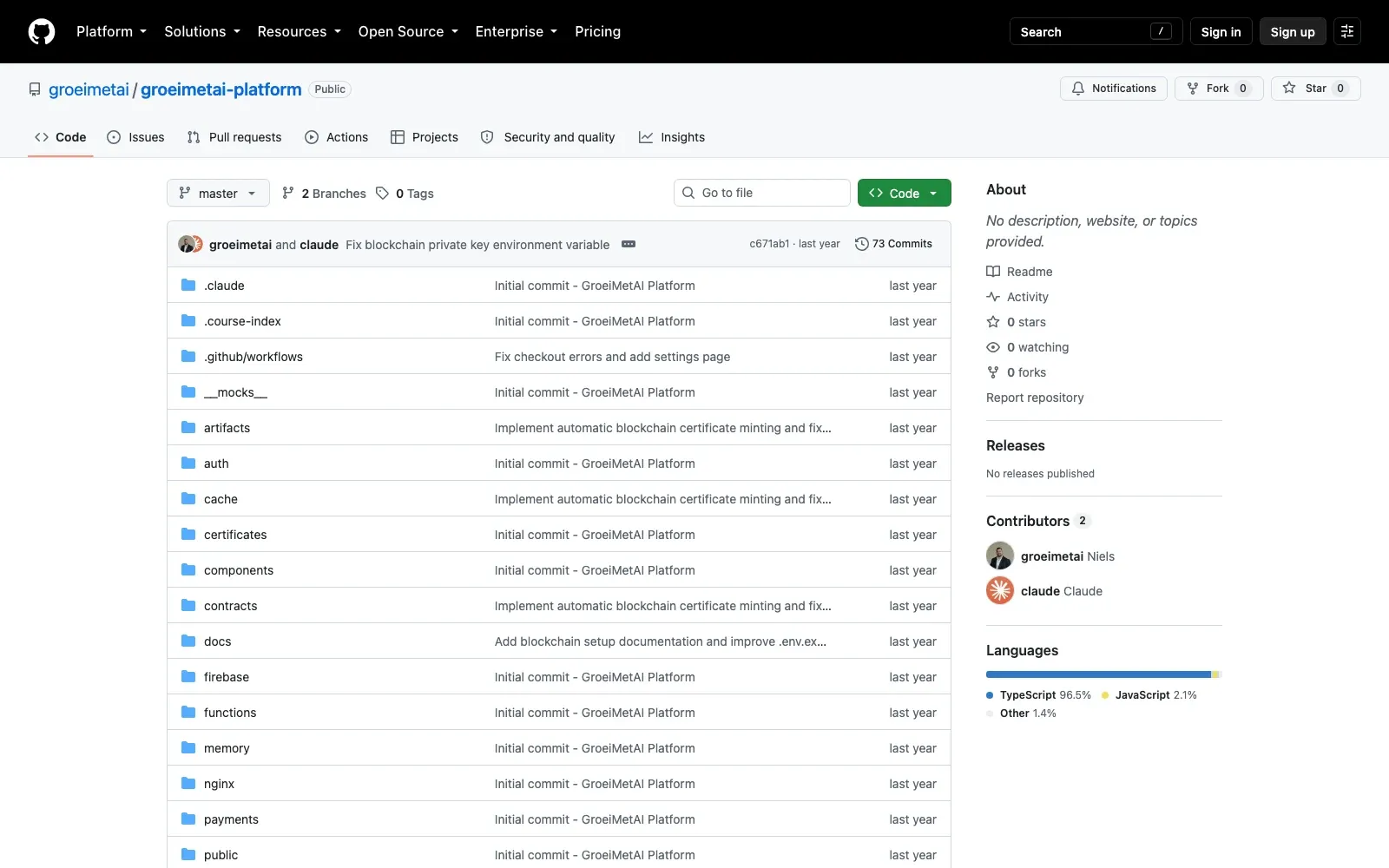
Task: Click the folder icon for memory
Action: (x=188, y=747)
